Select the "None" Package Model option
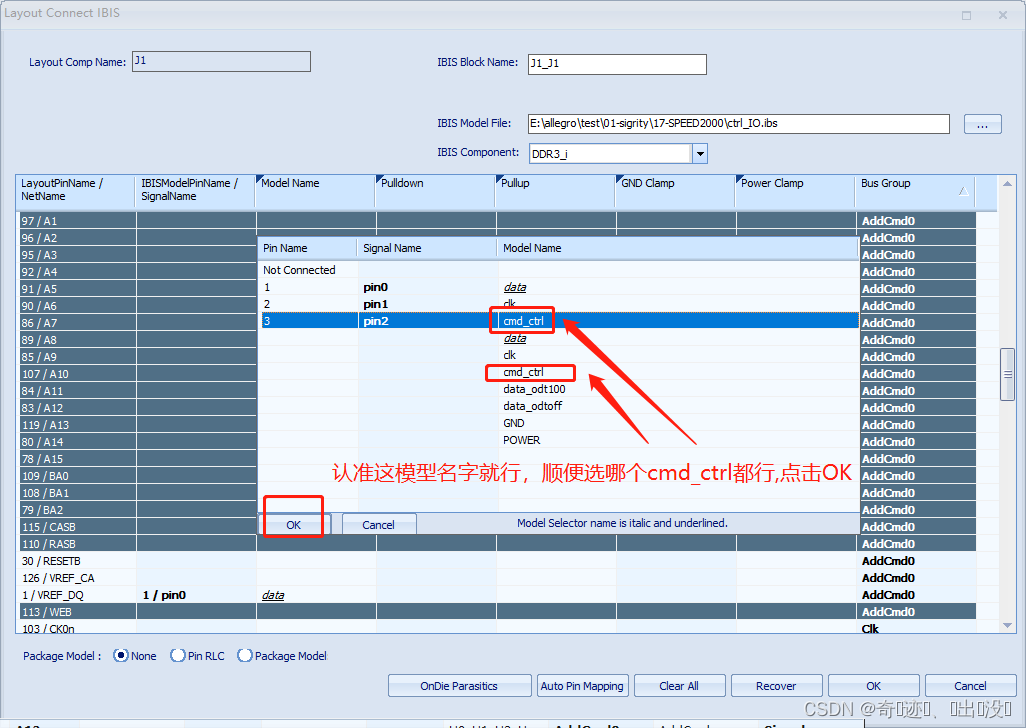Screen dimensions: 1026x728 122,655
